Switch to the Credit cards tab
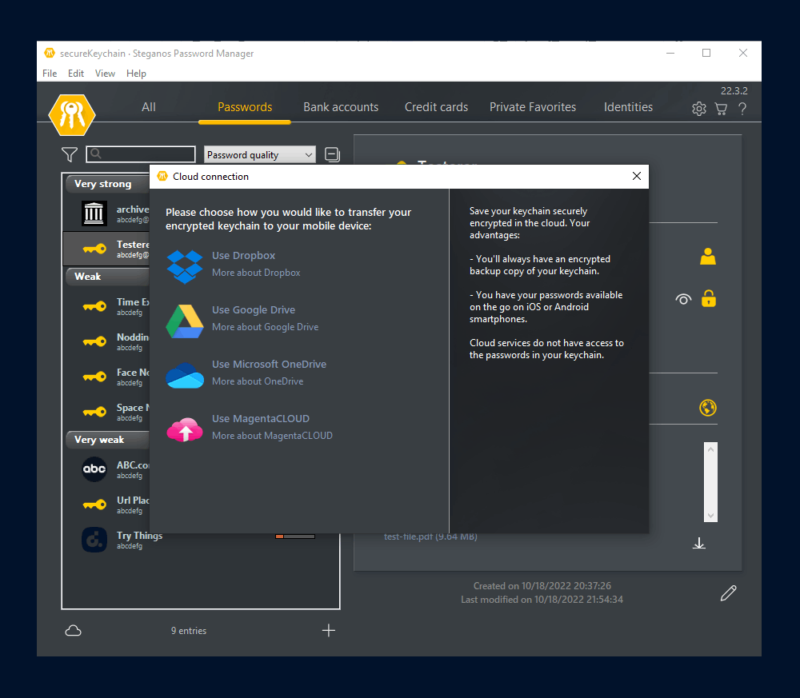The height and width of the screenshot is (698, 800). [436, 107]
